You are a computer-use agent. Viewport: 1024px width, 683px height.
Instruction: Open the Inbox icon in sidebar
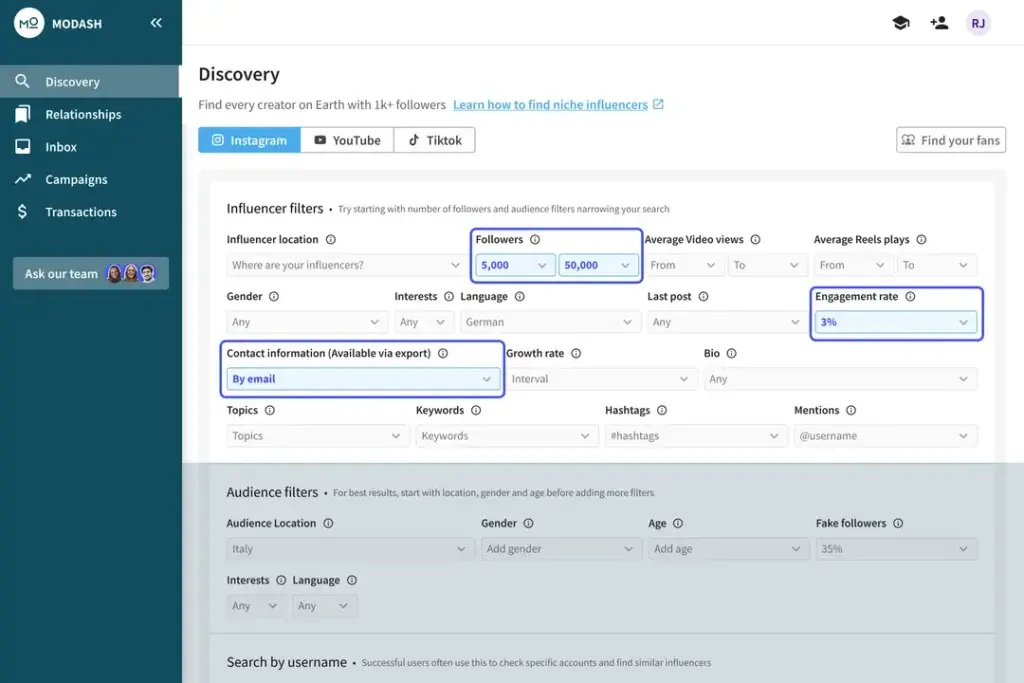(22, 147)
